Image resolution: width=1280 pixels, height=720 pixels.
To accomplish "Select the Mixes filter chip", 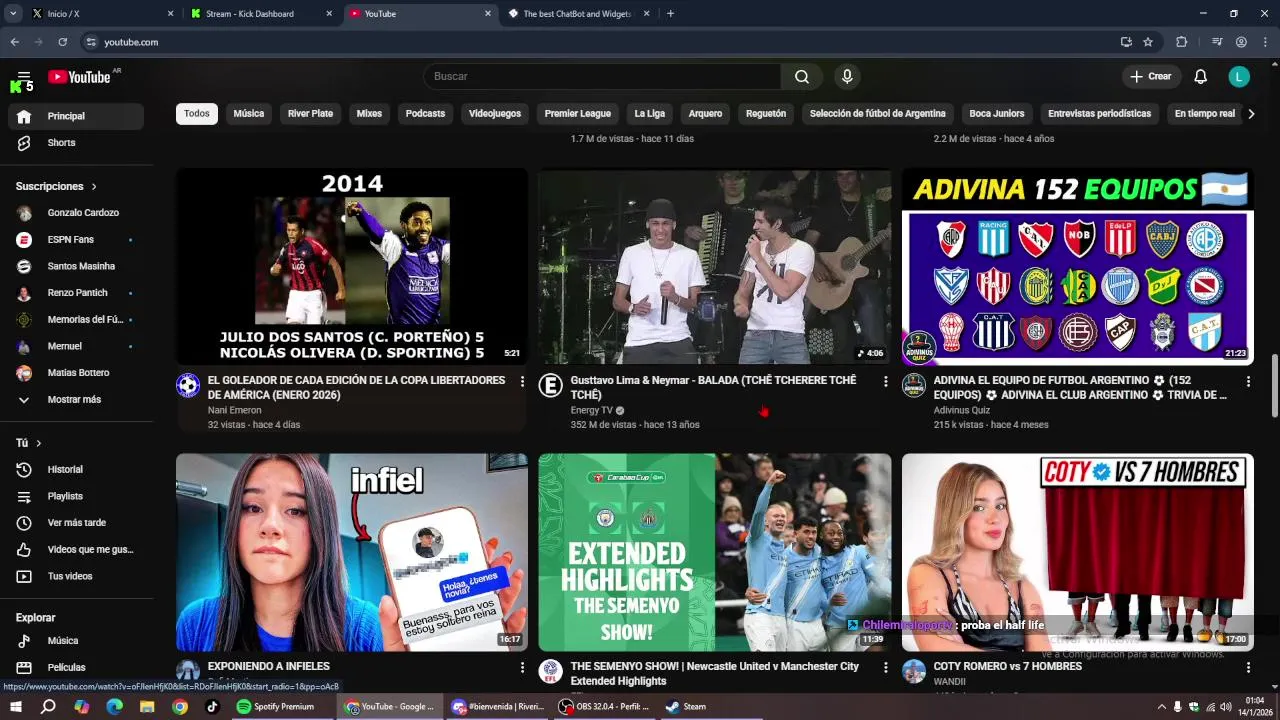I will [369, 114].
